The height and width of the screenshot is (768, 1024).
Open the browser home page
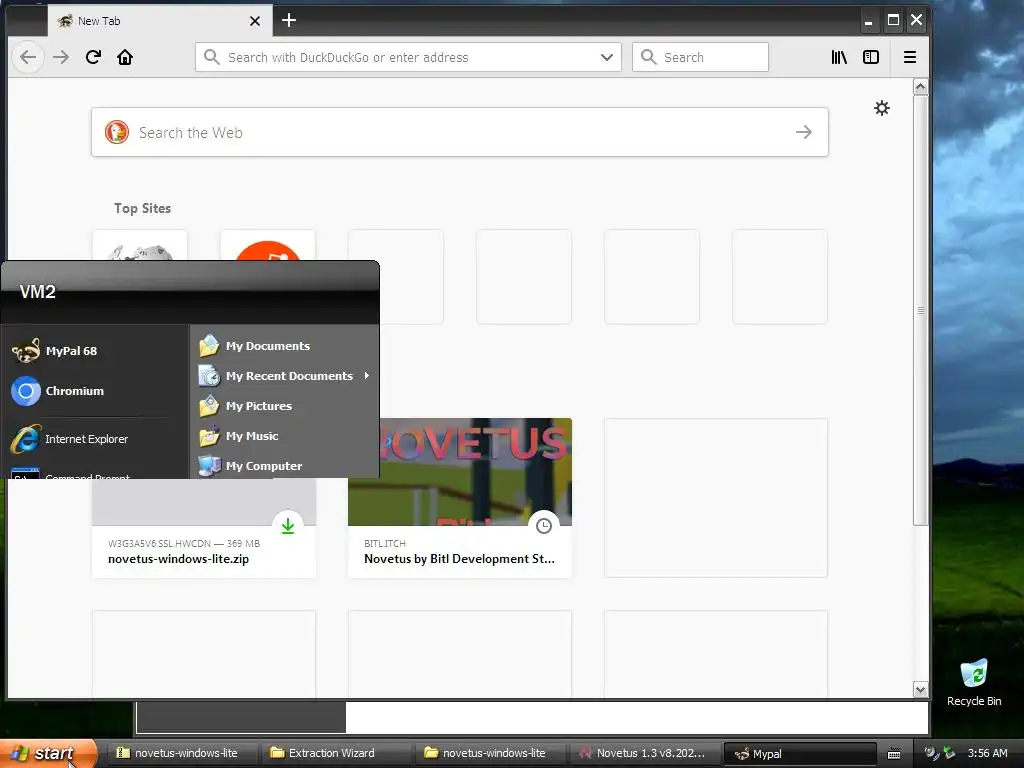tap(125, 57)
